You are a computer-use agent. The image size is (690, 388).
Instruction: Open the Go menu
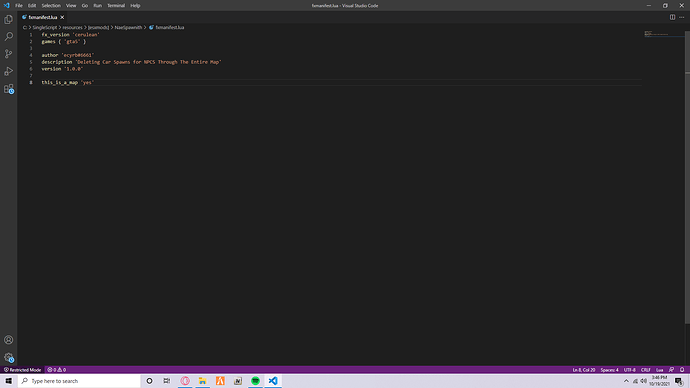[84, 6]
